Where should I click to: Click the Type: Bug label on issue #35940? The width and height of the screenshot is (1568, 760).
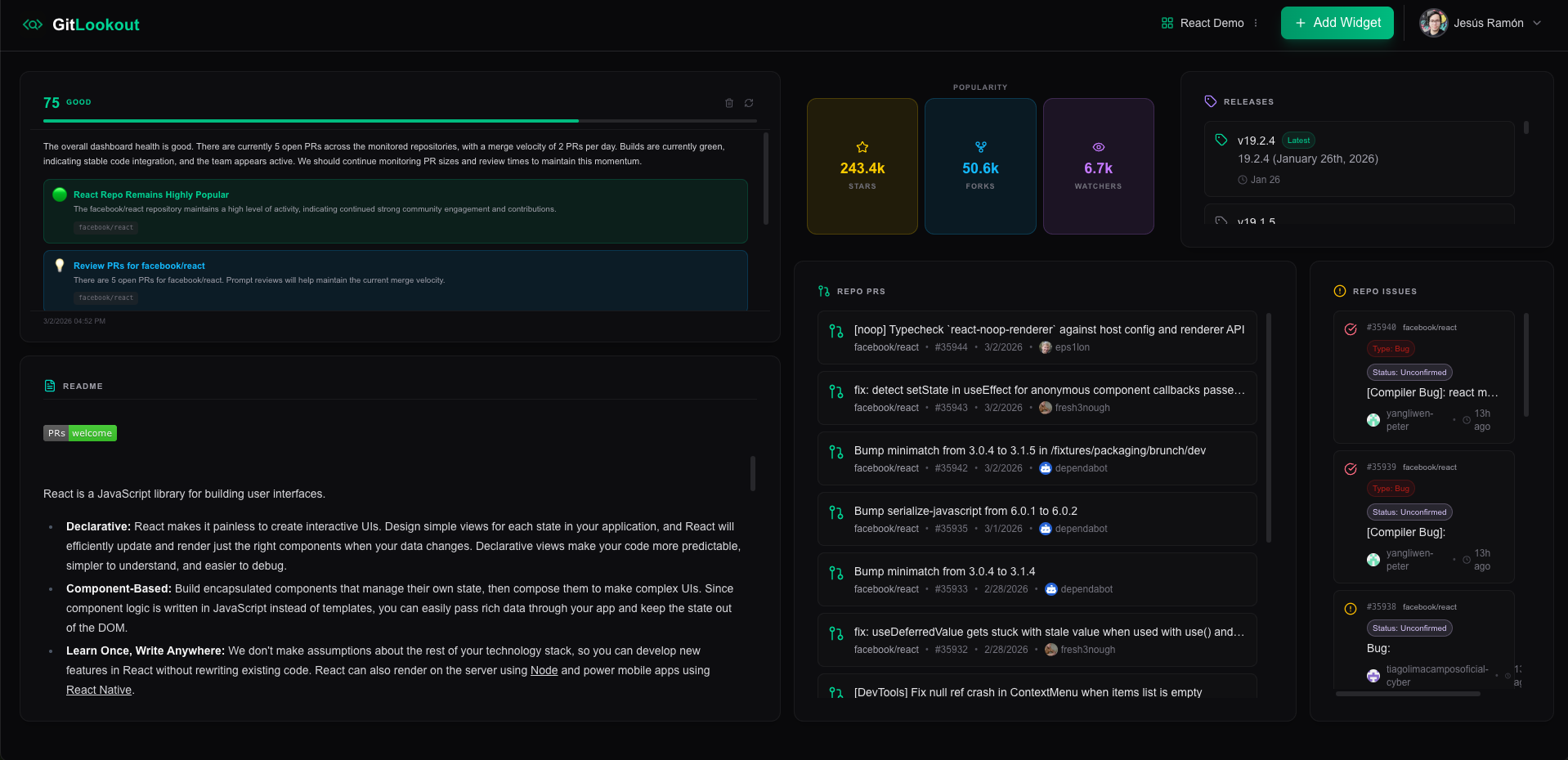(1391, 349)
